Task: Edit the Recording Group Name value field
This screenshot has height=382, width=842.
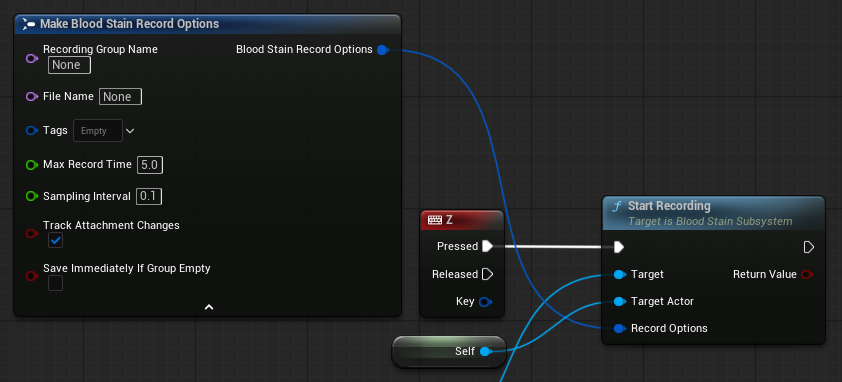Action: pyautogui.click(x=69, y=65)
